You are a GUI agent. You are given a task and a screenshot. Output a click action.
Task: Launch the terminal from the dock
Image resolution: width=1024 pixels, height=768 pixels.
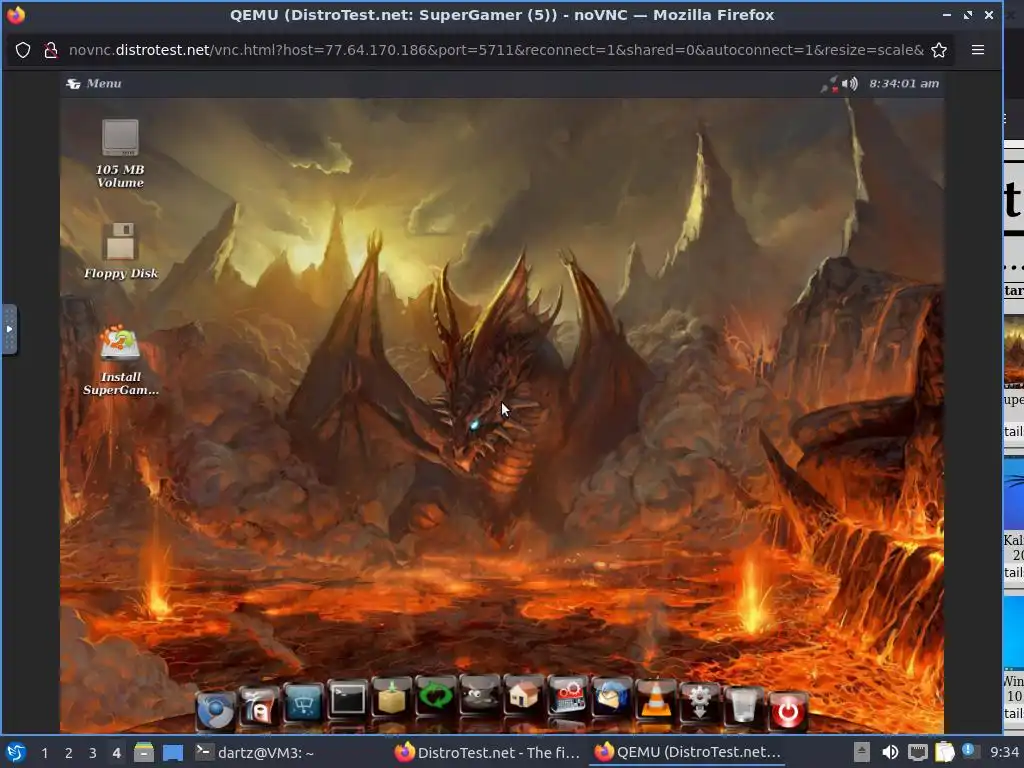pyautogui.click(x=347, y=700)
